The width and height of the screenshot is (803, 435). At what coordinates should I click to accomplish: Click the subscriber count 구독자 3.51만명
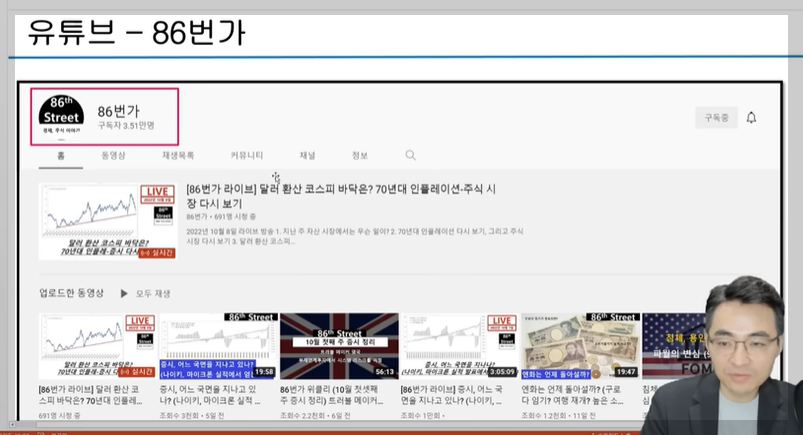126,126
